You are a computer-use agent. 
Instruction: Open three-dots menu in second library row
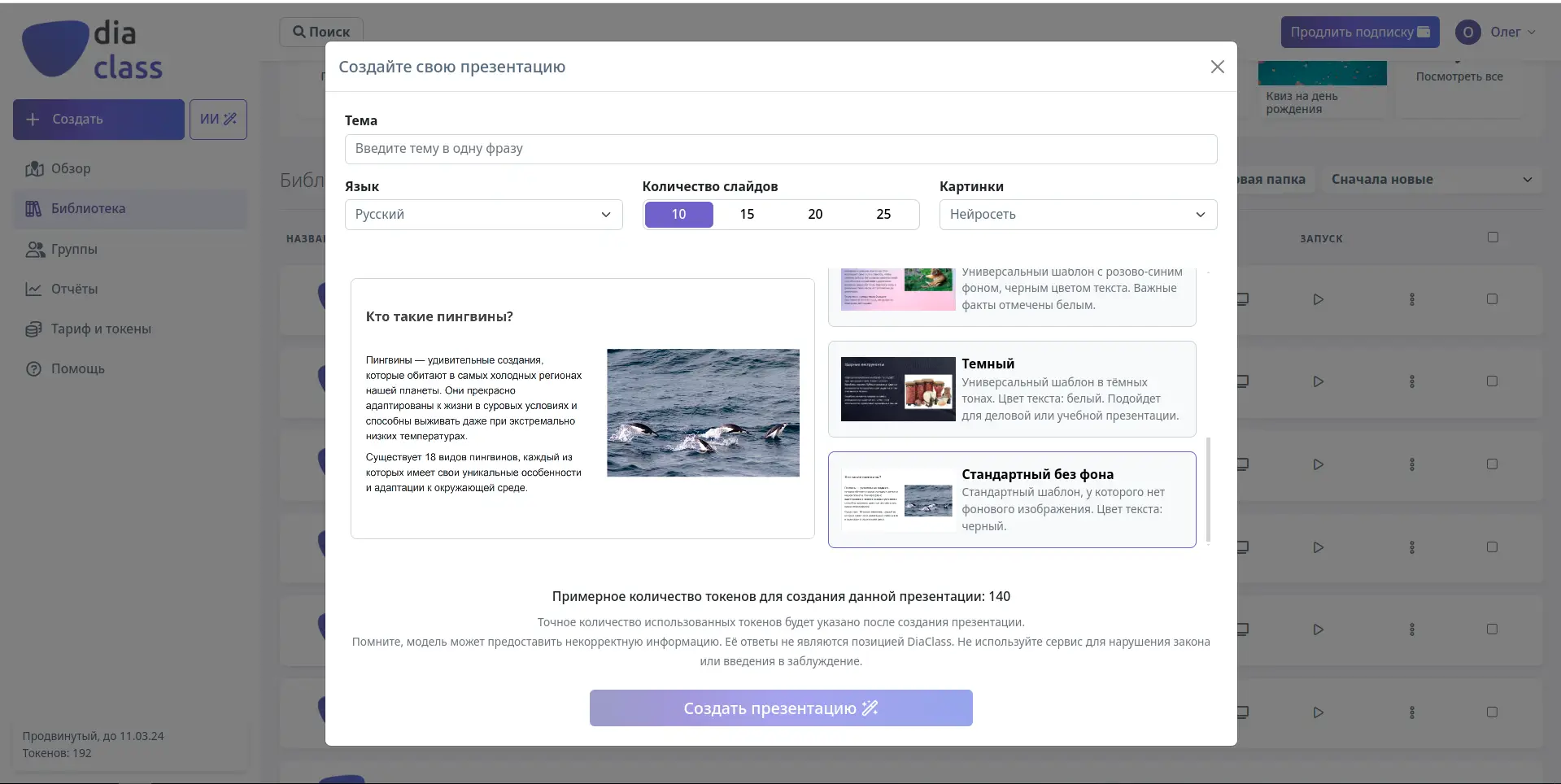[x=1412, y=382]
